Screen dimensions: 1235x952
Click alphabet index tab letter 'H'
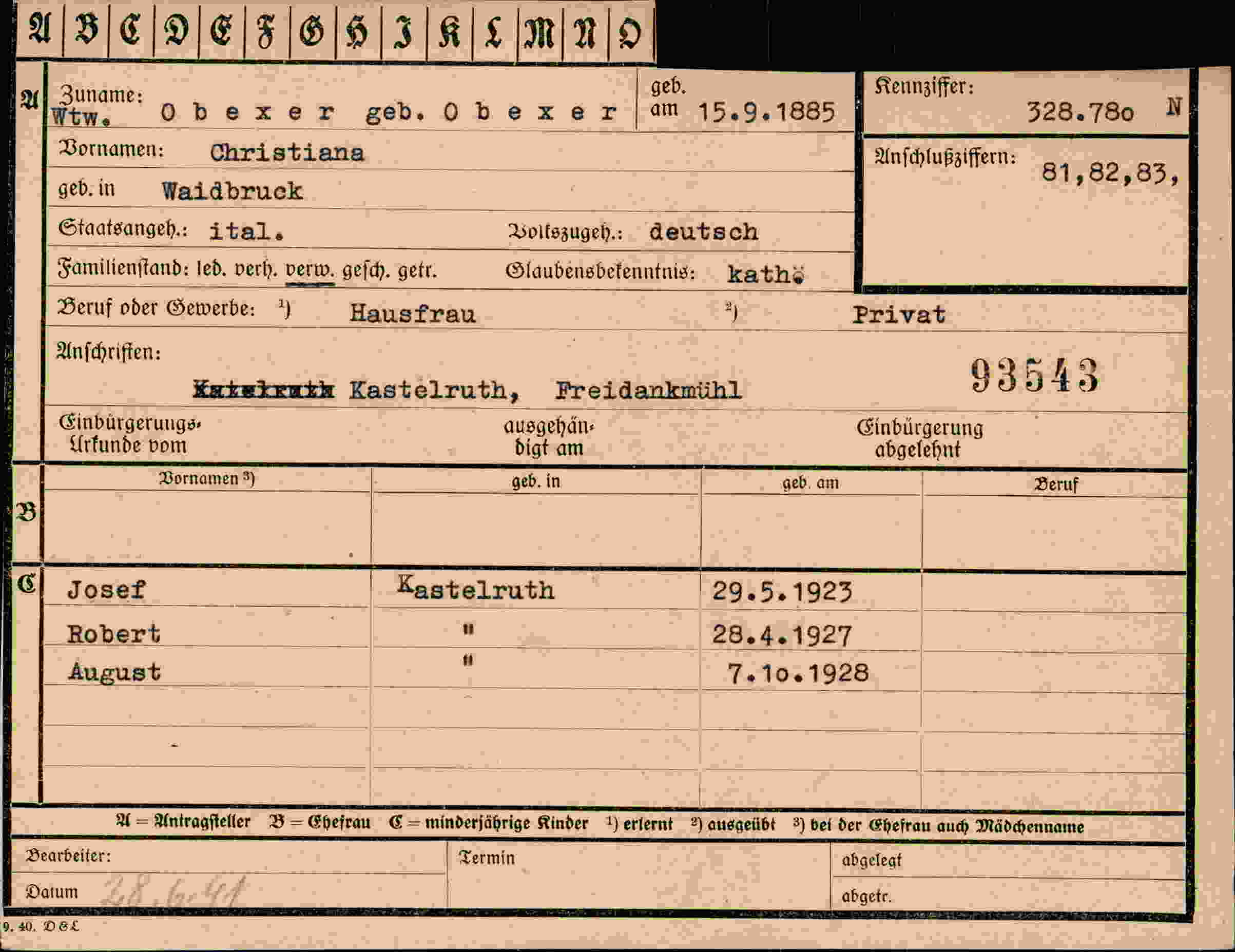(357, 32)
